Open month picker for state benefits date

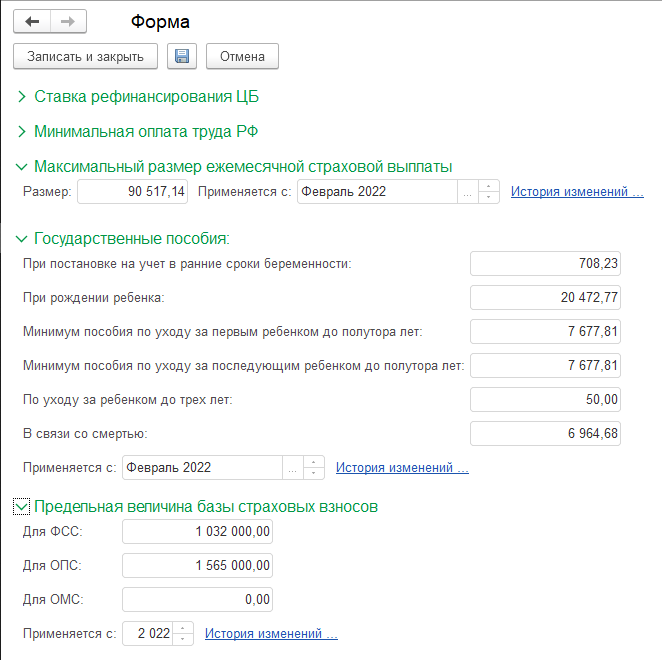(x=292, y=467)
